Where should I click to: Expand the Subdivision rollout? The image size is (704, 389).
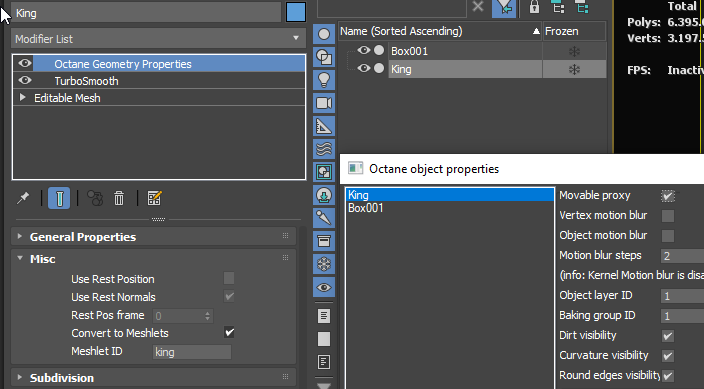point(153,378)
